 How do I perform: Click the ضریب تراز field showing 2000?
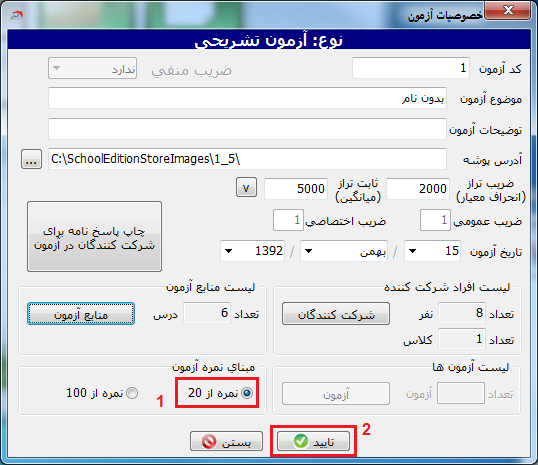[x=418, y=188]
